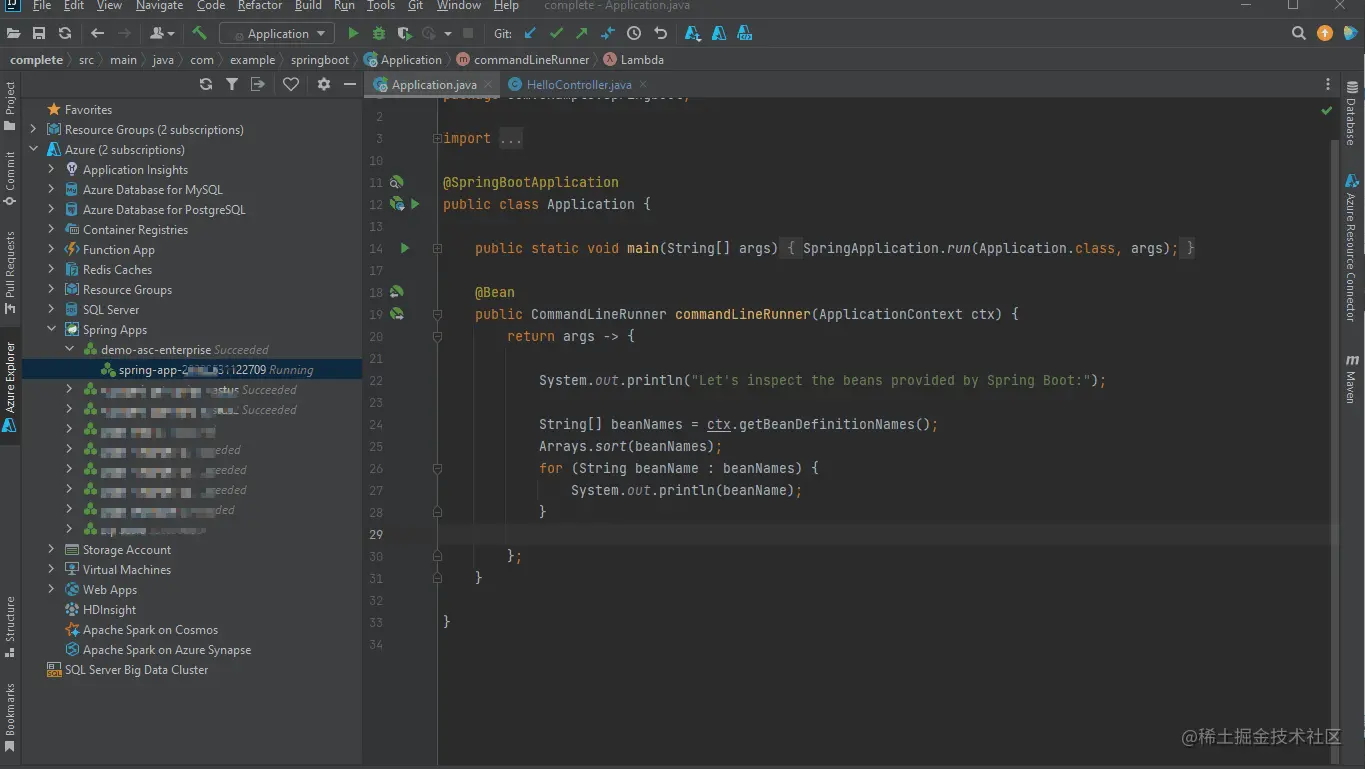Click the Save All floppy disk icon
1365x769 pixels.
(x=39, y=33)
